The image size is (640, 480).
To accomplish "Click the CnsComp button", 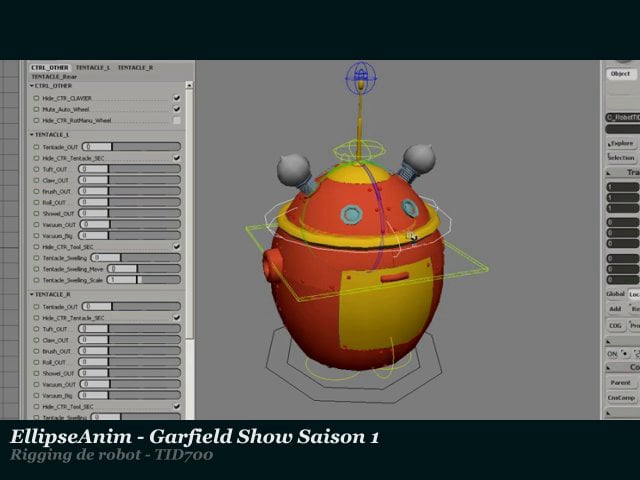I will point(621,398).
